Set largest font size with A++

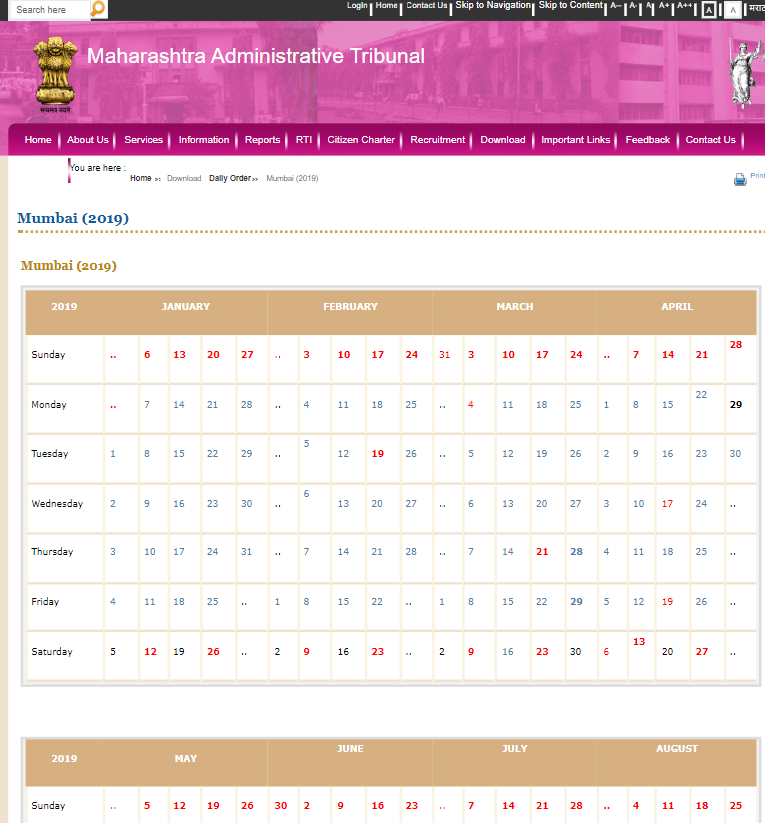684,6
